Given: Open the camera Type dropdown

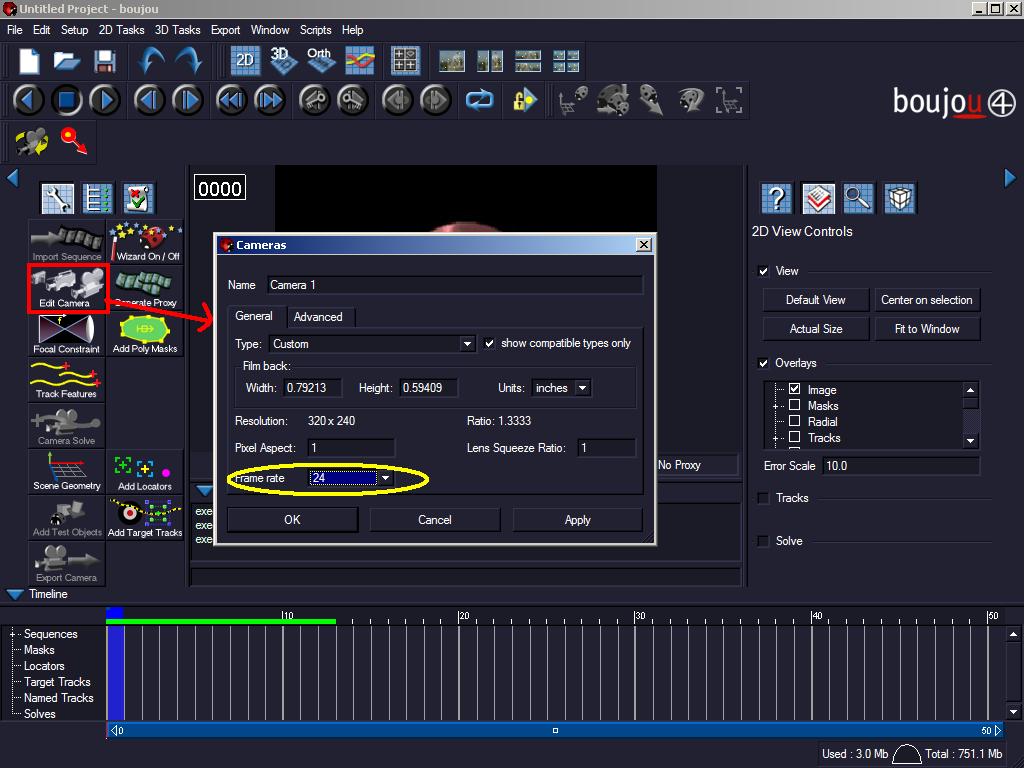Looking at the screenshot, I should tap(467, 344).
